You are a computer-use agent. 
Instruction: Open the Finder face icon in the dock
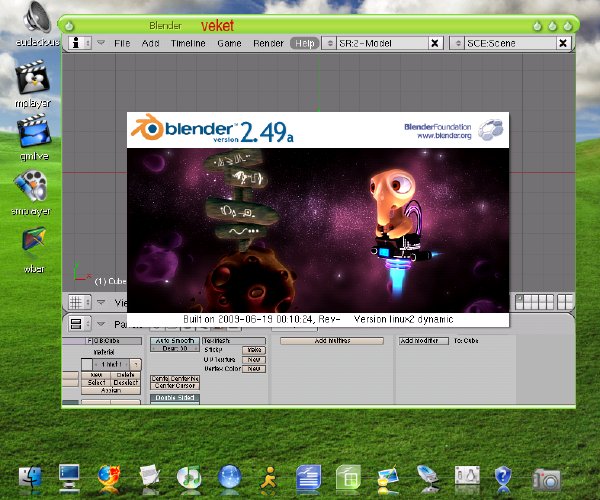coord(30,477)
